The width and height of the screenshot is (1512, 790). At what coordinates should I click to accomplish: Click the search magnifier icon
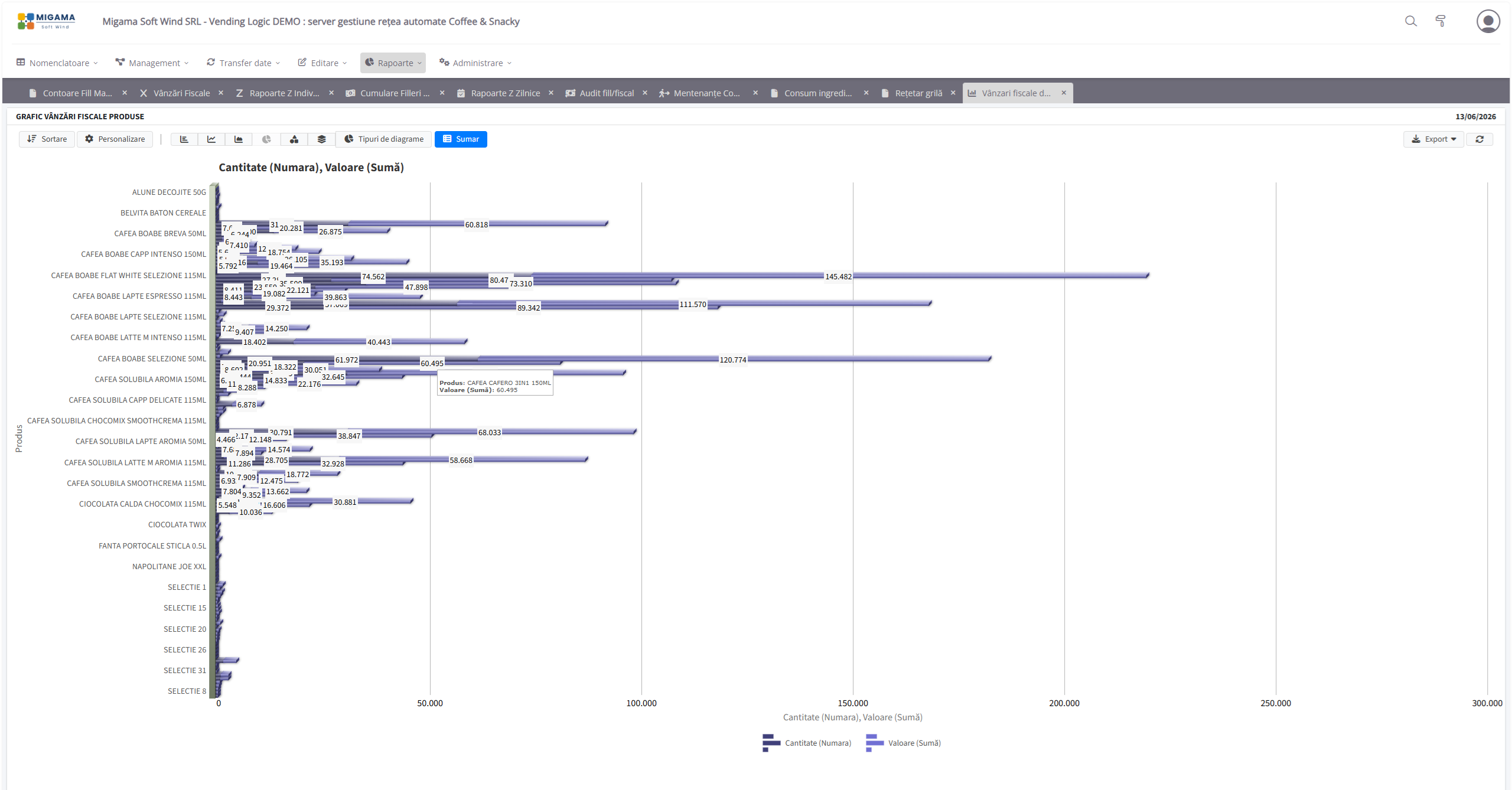coord(1411,21)
